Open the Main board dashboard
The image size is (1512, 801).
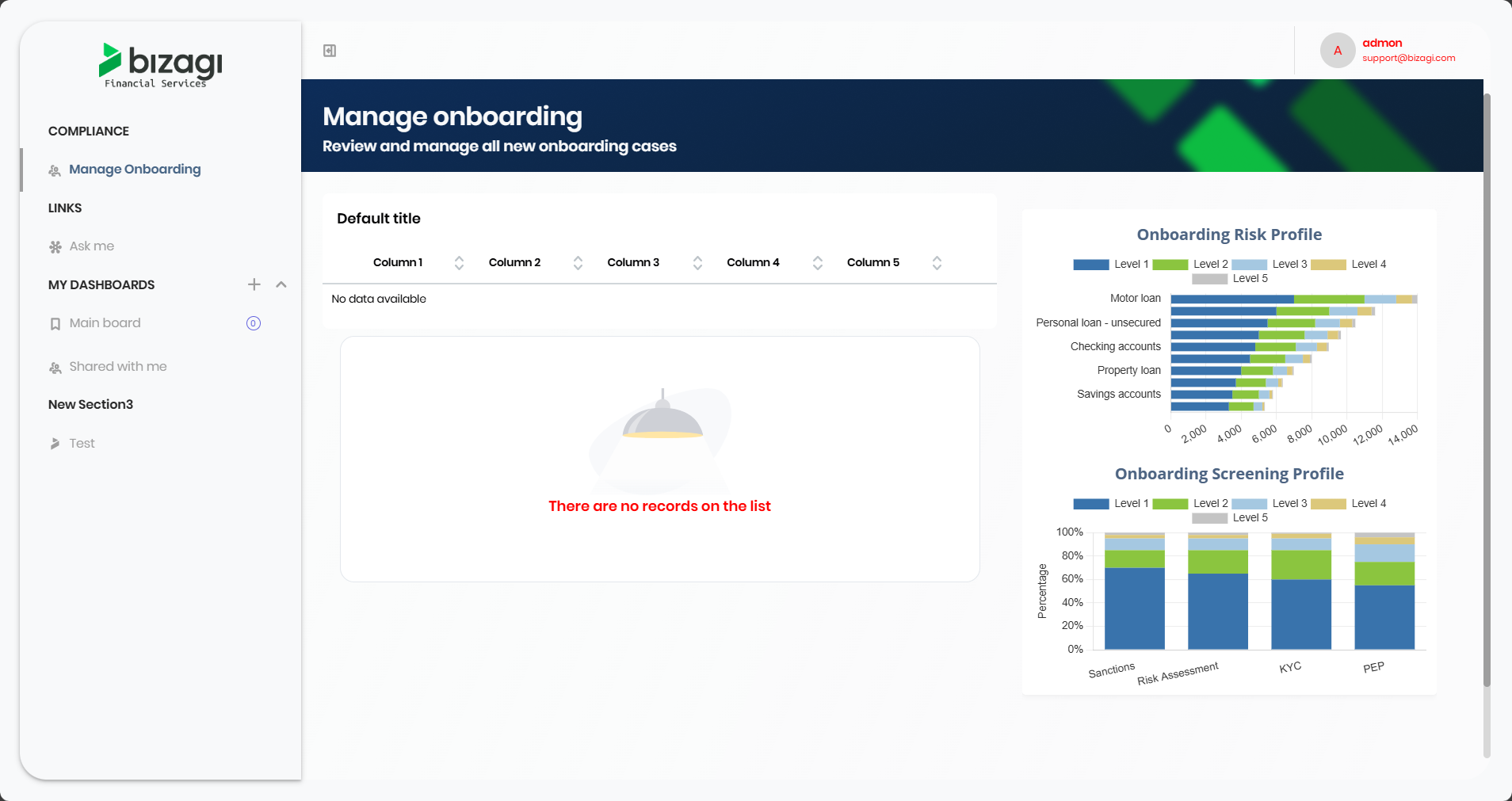point(105,323)
